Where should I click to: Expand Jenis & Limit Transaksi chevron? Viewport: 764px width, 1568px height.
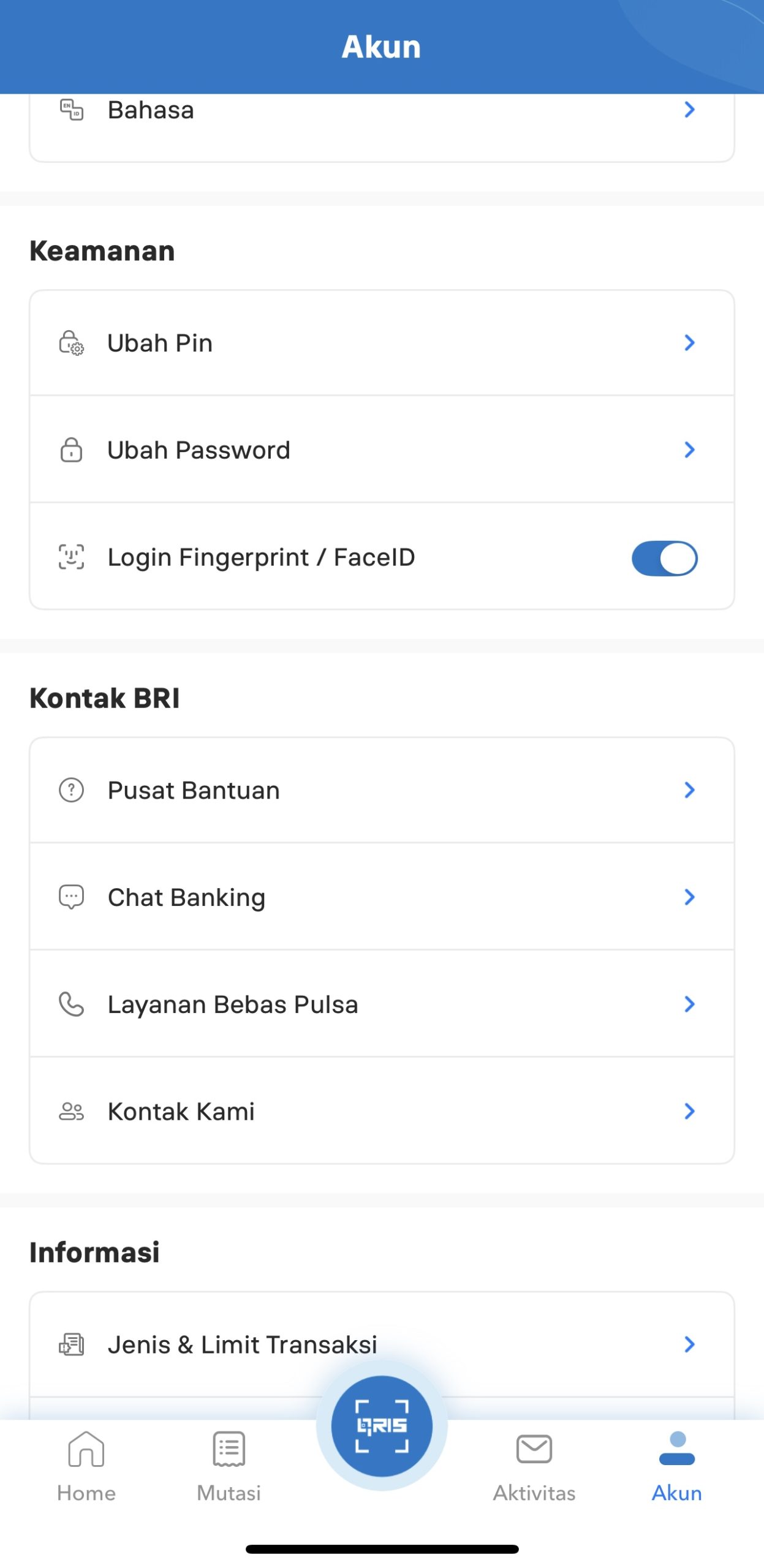[x=689, y=1344]
